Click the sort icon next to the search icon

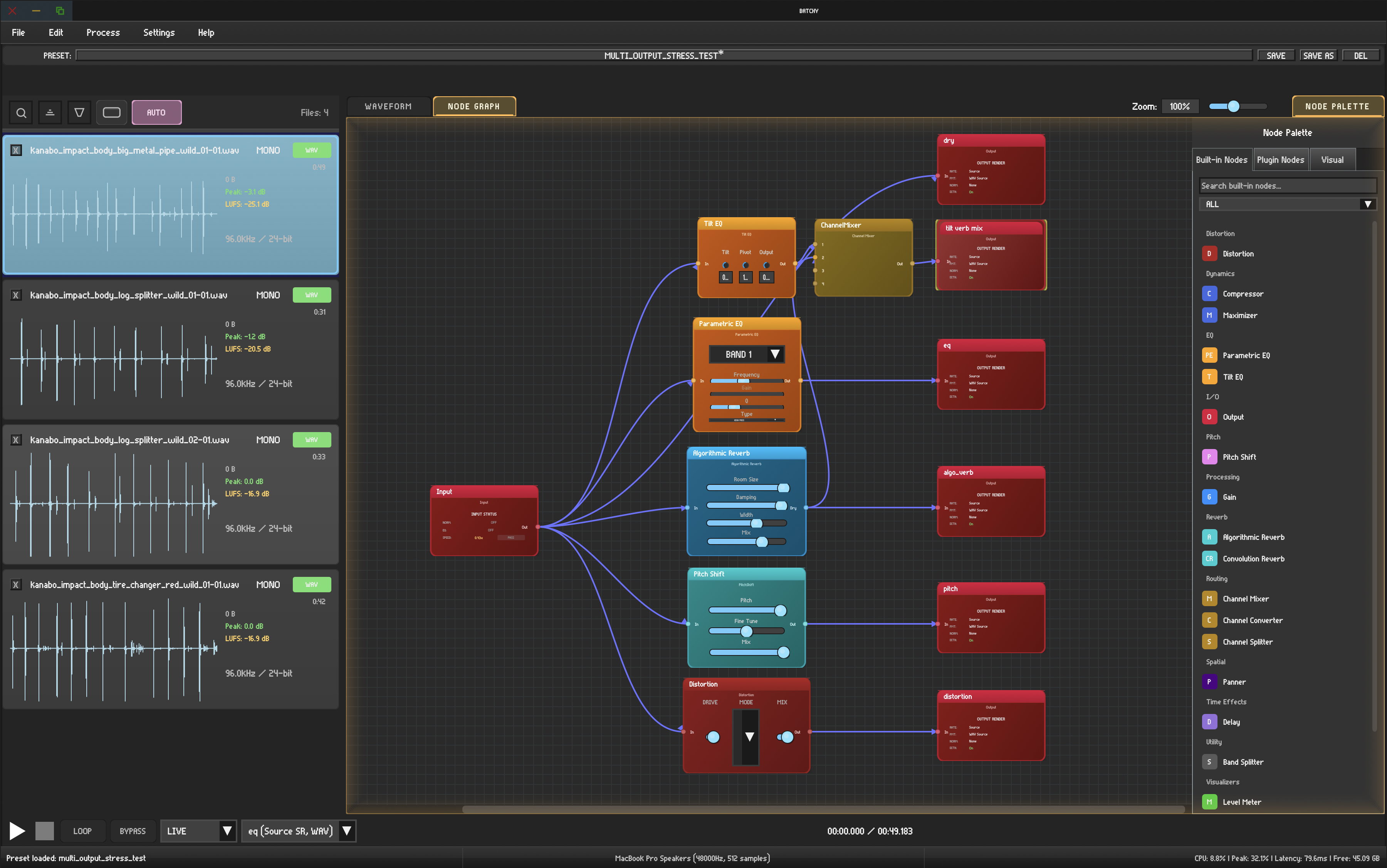(50, 112)
